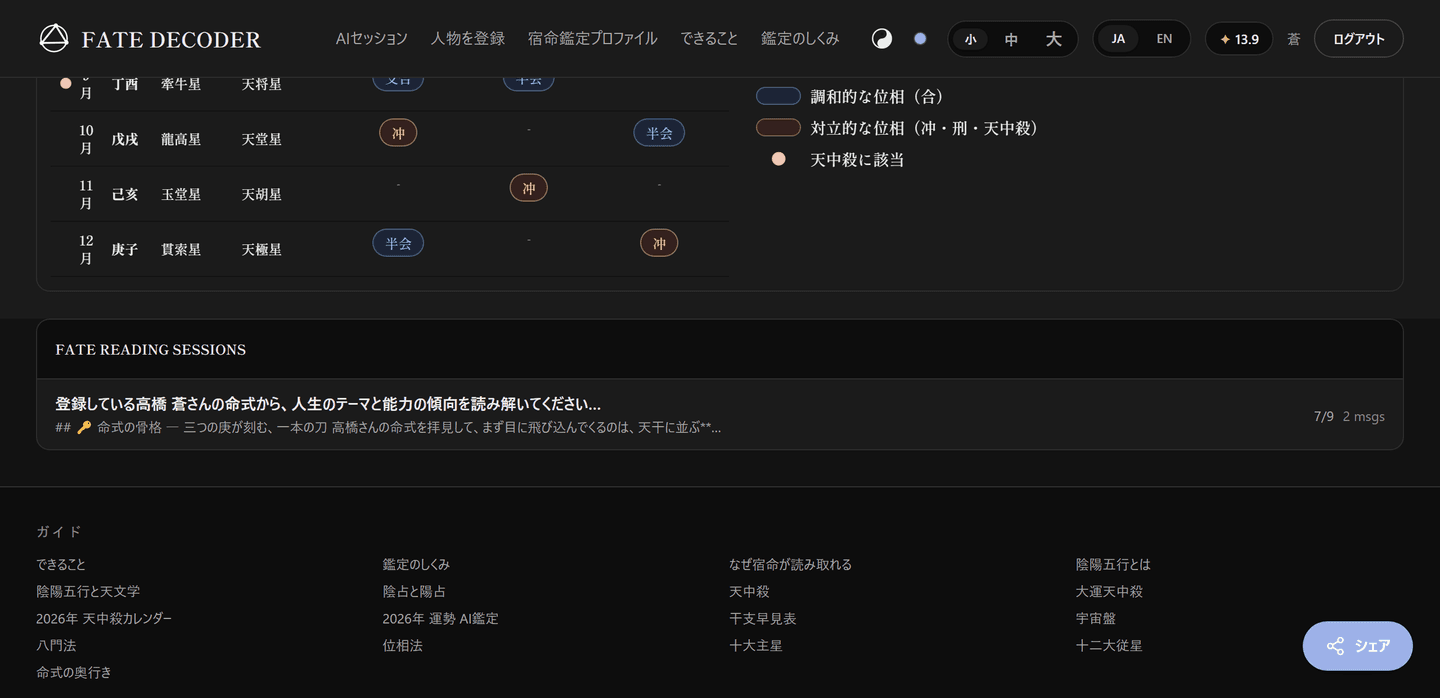Screen dimensions: 1440x698
Task: Open the シェア share button
Action: tap(1358, 646)
